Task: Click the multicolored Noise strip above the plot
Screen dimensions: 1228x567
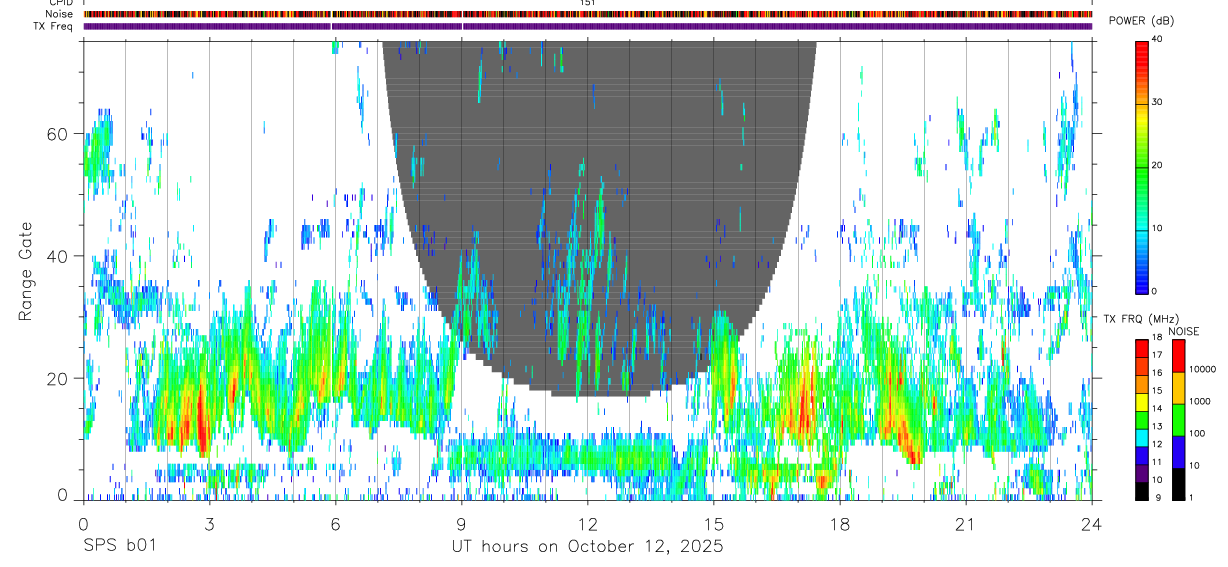Action: click(587, 14)
